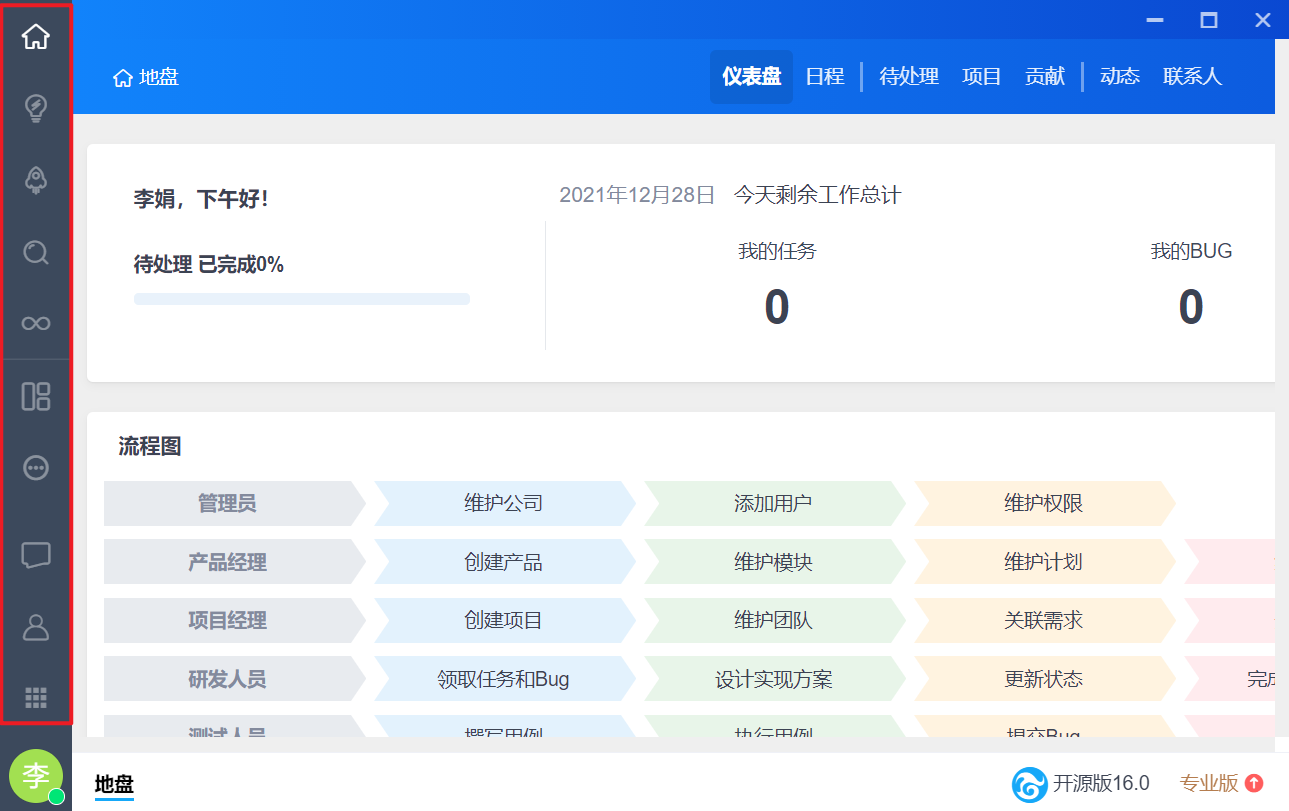Click the rocket project icon in sidebar
Screen dimensions: 1289x811
tap(36, 180)
